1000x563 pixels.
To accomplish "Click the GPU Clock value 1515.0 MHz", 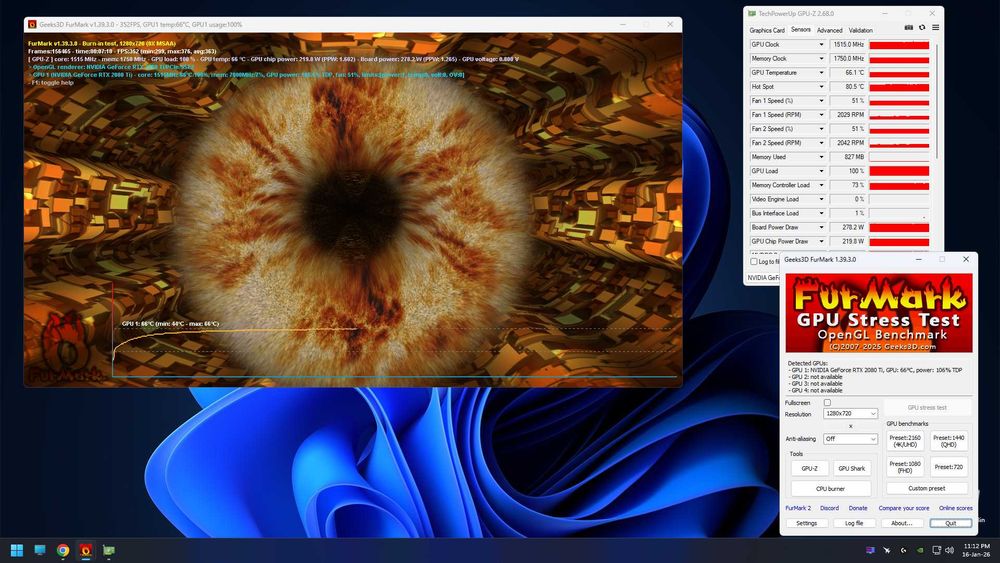I will tap(848, 45).
